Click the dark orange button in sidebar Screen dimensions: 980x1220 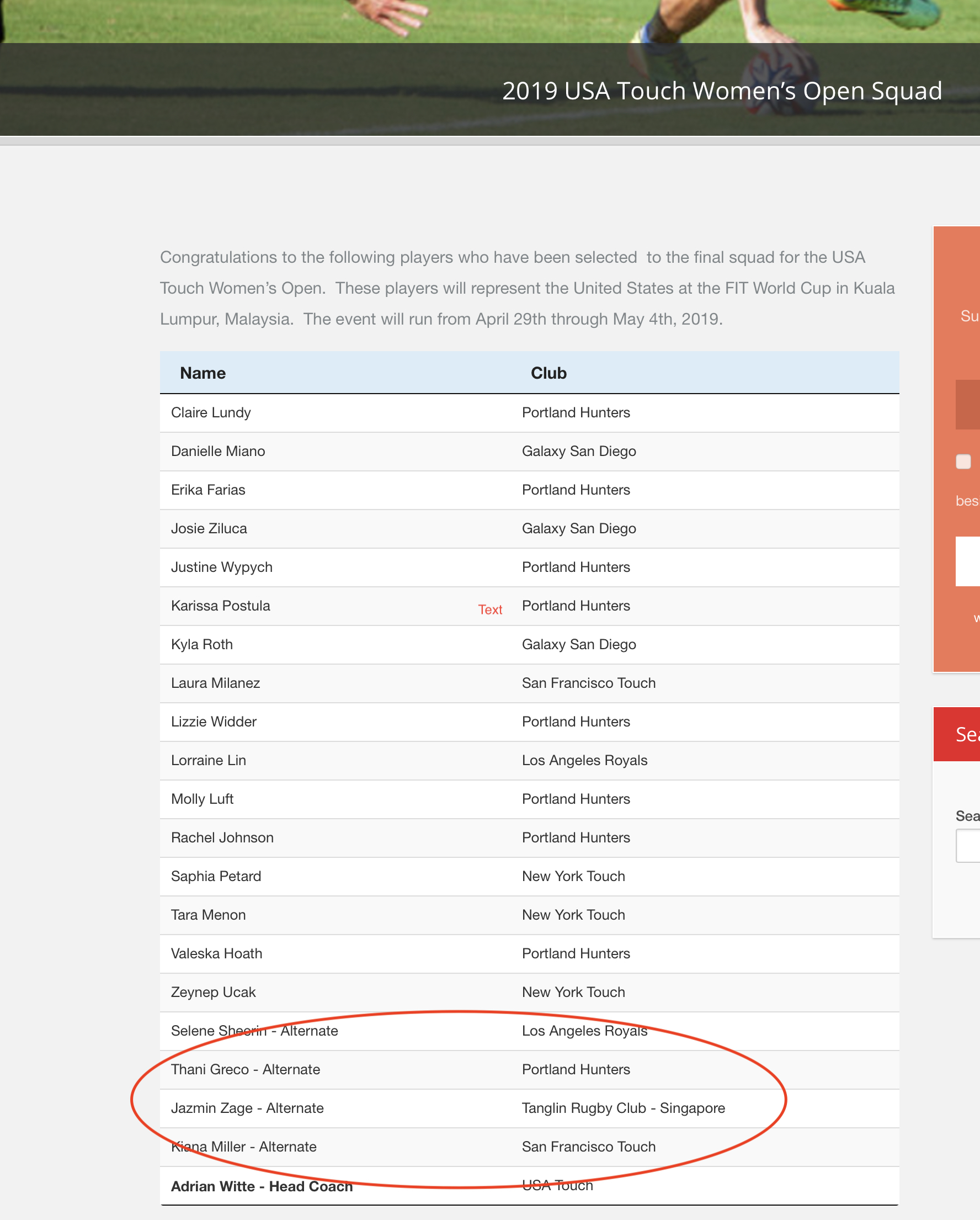[x=967, y=405]
